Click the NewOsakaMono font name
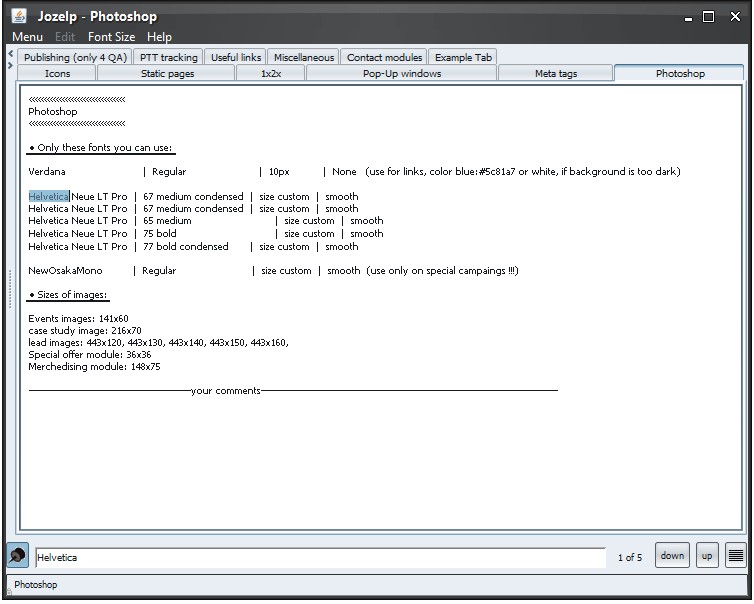 (x=65, y=271)
